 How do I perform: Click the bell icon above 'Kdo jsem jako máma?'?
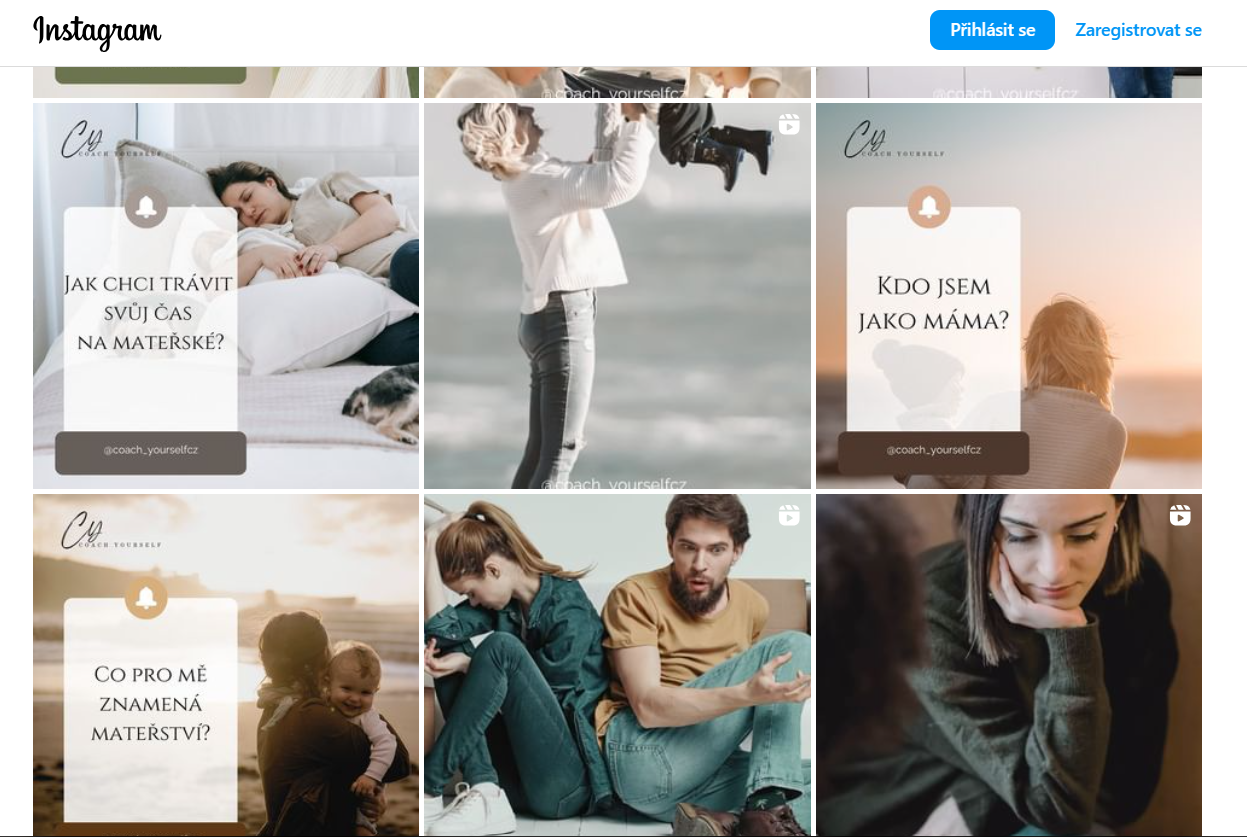929,207
